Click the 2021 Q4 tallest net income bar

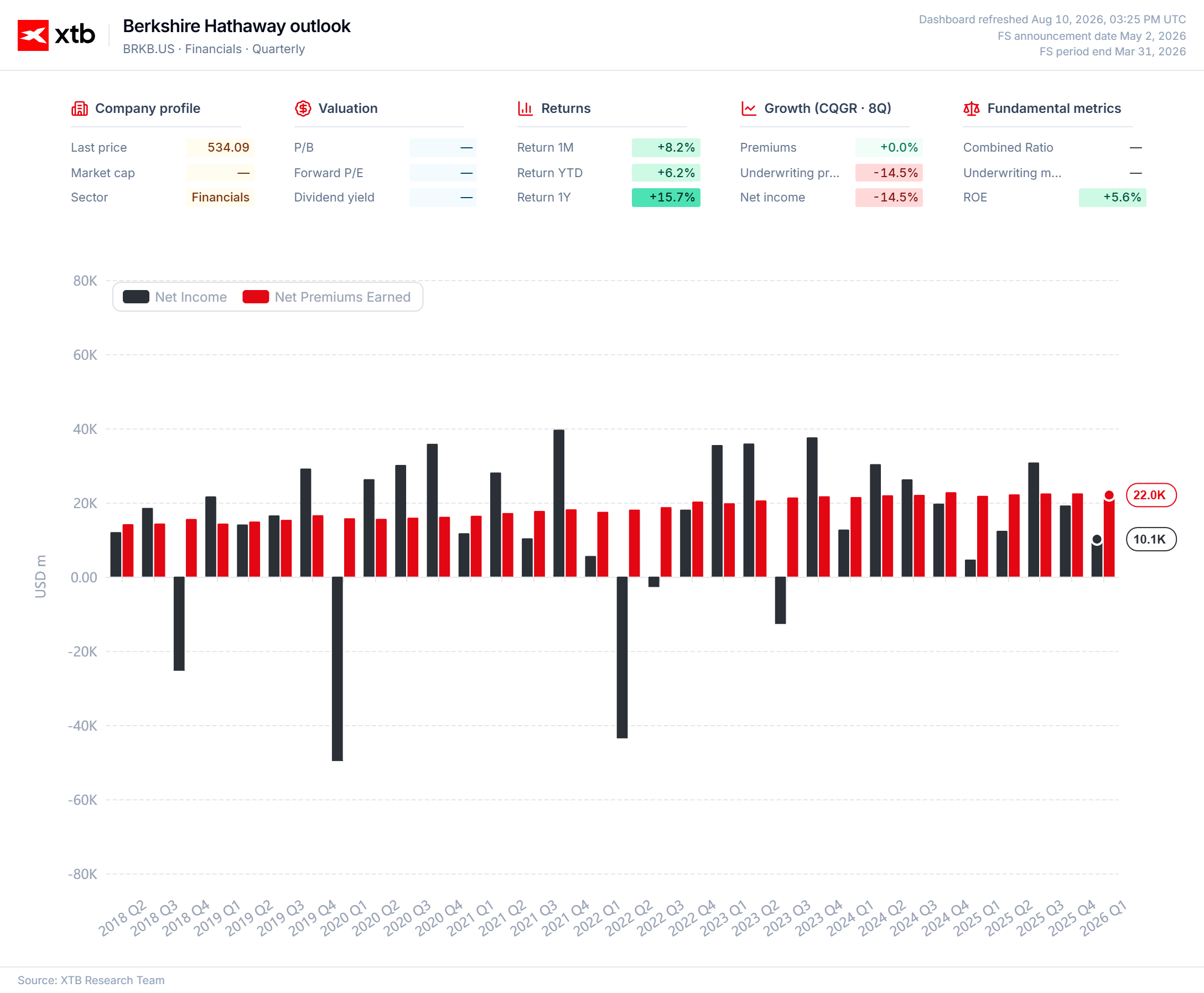tap(558, 503)
